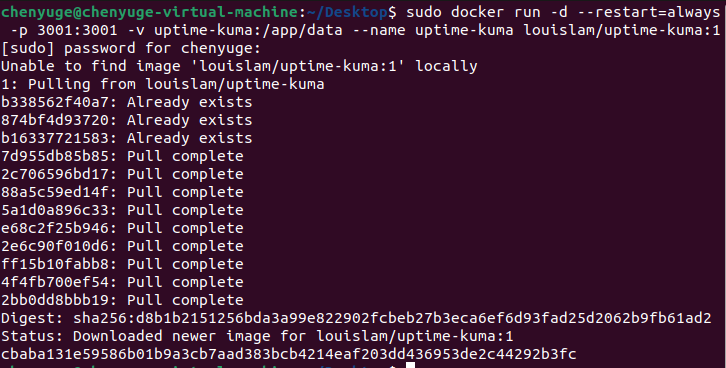Click layer ID 2bb0dd8bbb19
This screenshot has height=368, width=726.
pyautogui.click(x=55, y=300)
